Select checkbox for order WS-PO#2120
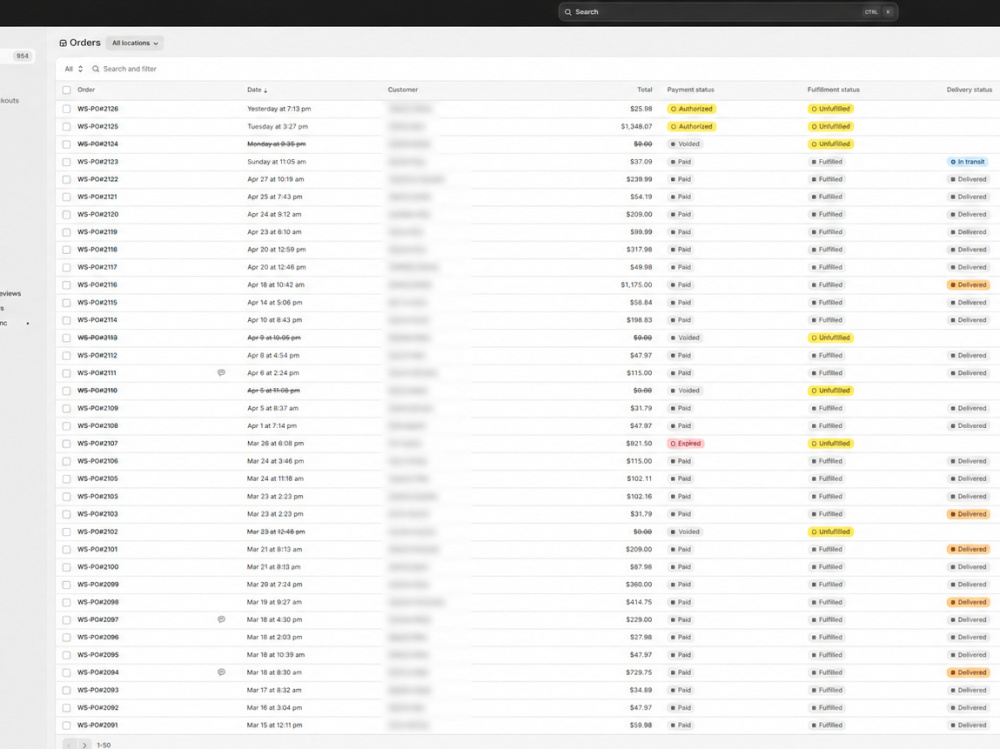 [x=66, y=215]
